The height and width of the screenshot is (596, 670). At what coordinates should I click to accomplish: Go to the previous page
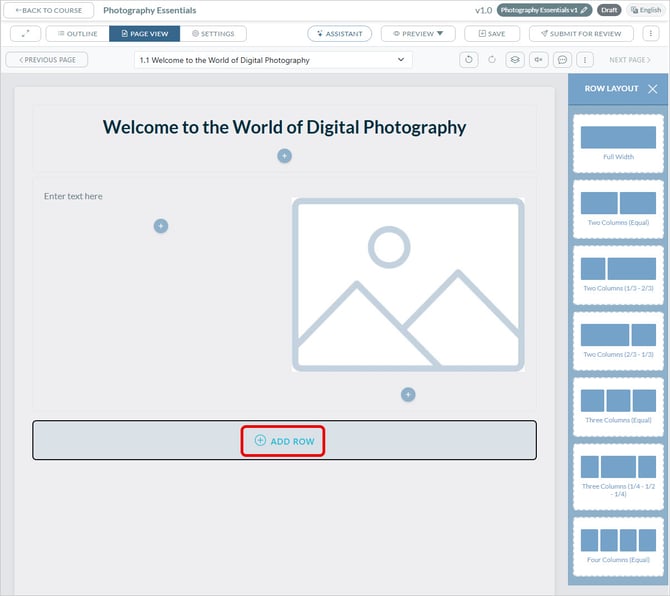(x=47, y=60)
